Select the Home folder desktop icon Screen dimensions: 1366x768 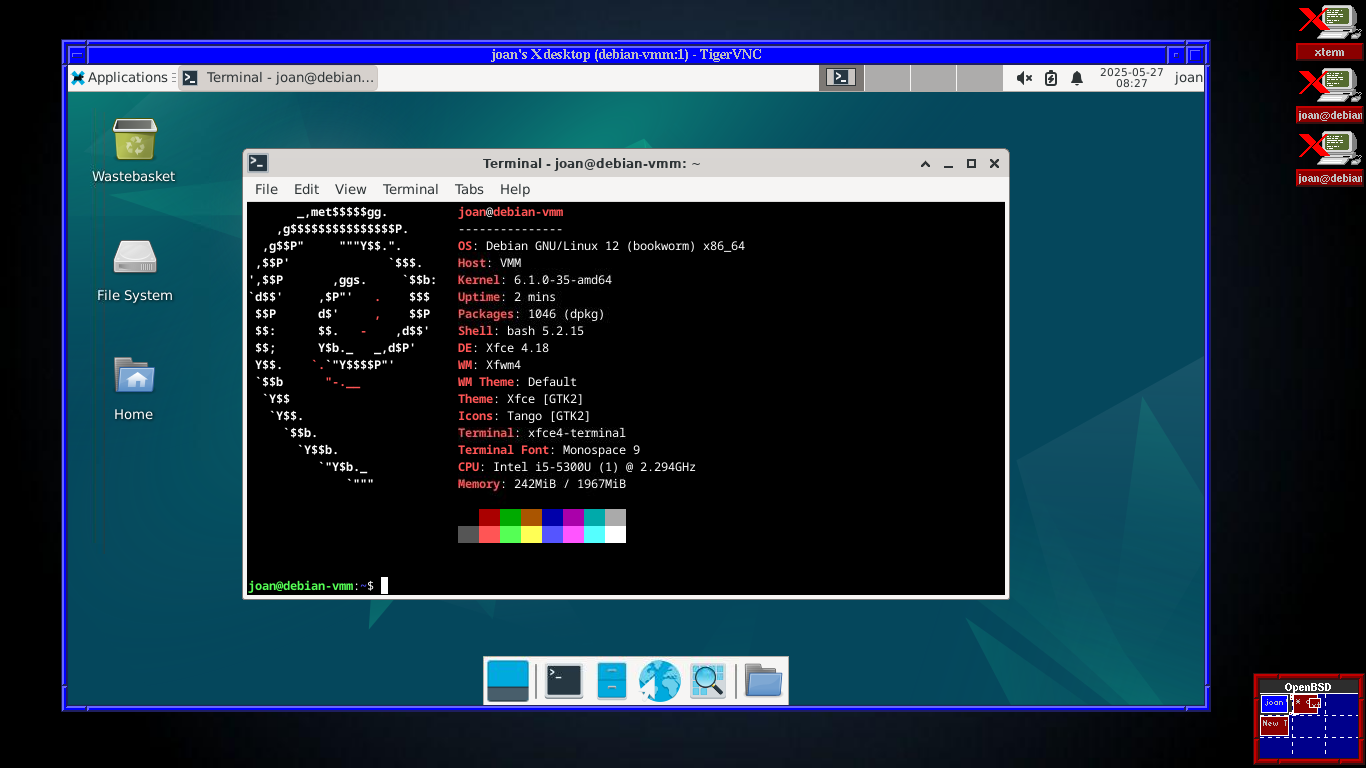(x=134, y=389)
